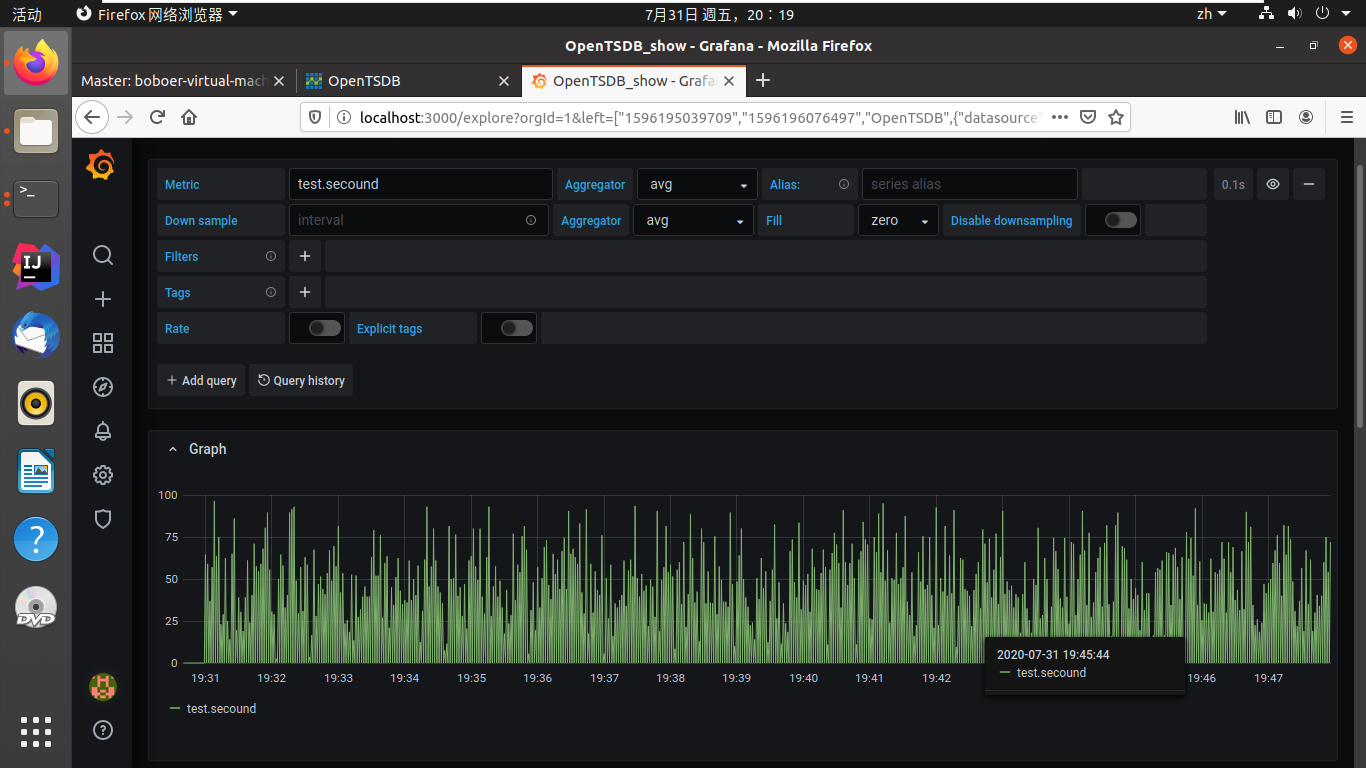
Task: Open the Create plus menu in sidebar
Action: pyautogui.click(x=102, y=299)
